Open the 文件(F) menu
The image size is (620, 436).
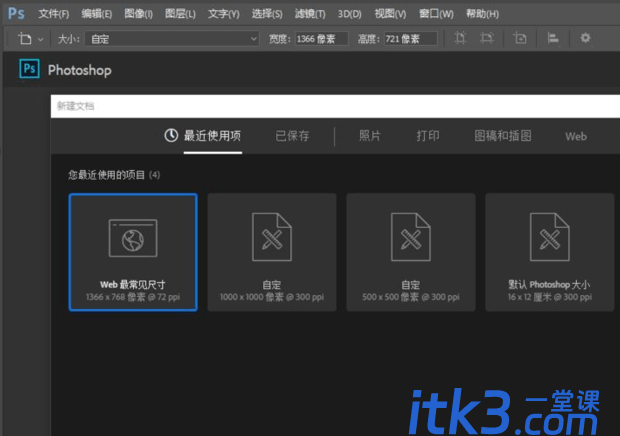[54, 14]
